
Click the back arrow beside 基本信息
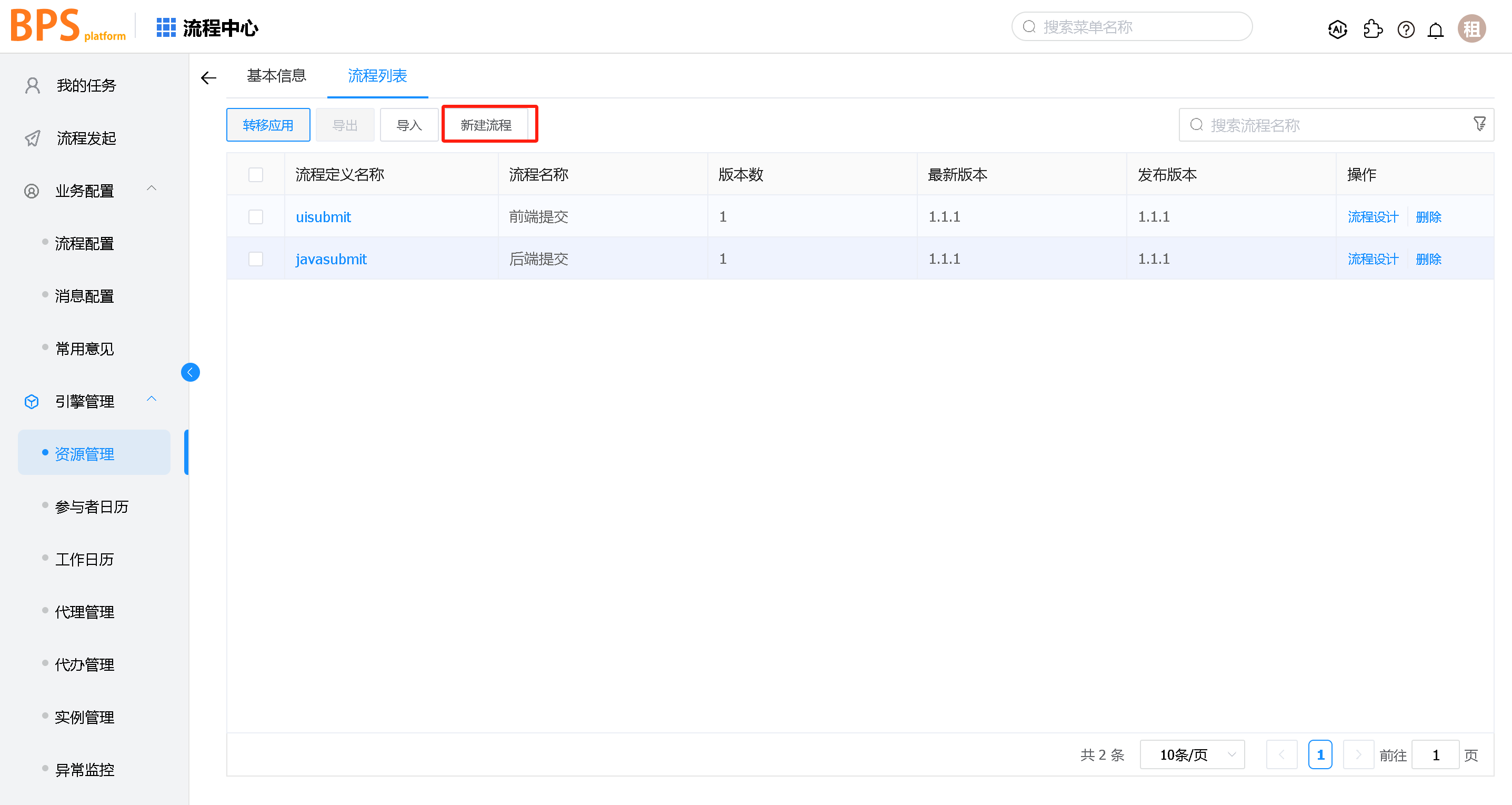click(x=208, y=77)
